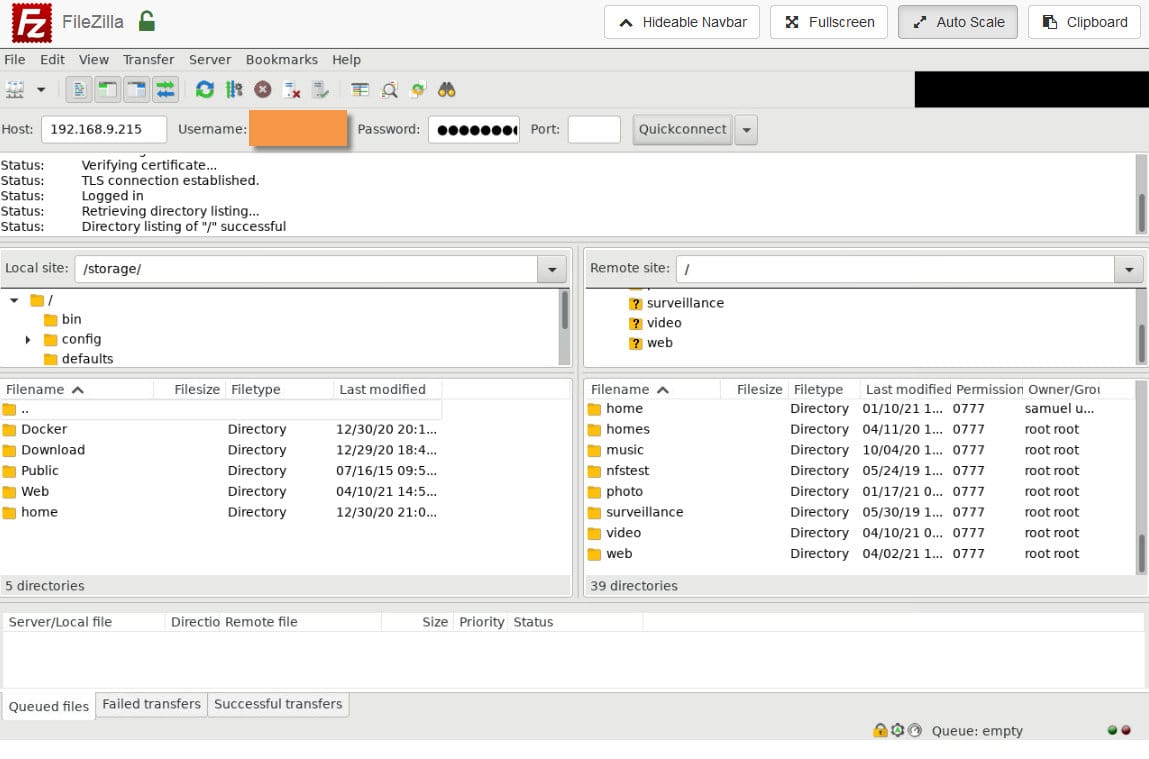
Task: Open the Transfer menu
Action: pos(149,59)
